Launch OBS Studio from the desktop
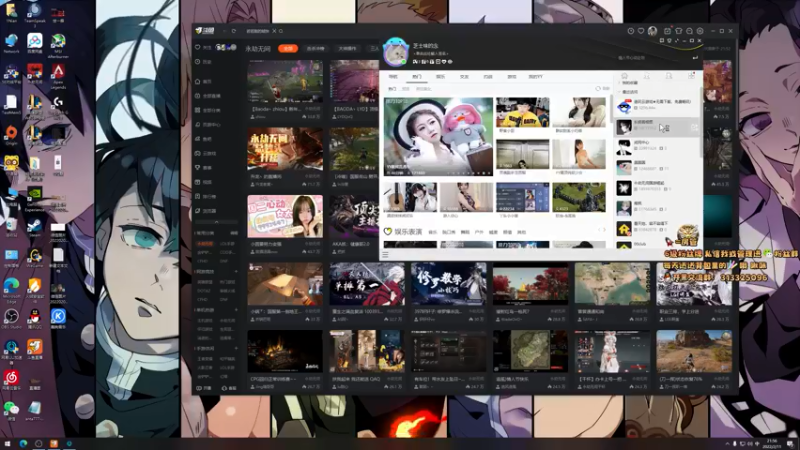800x450 pixels. (11, 318)
